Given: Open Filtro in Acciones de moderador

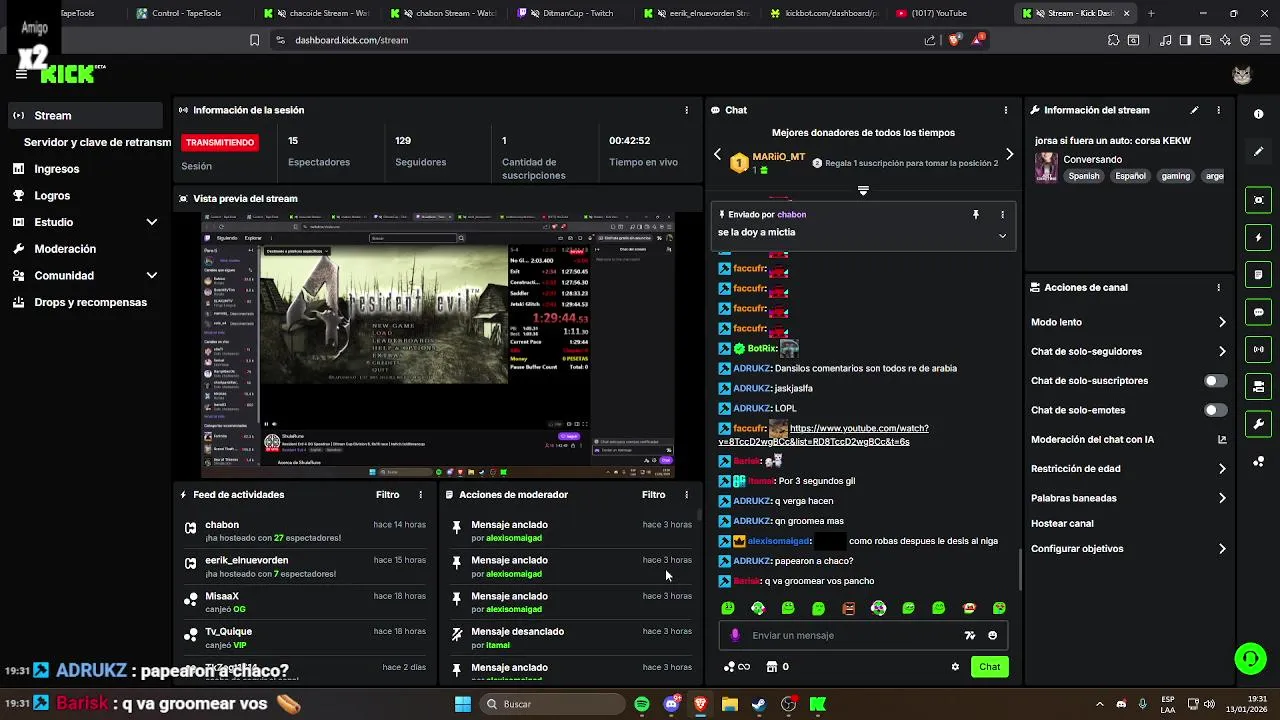Looking at the screenshot, I should (x=653, y=495).
